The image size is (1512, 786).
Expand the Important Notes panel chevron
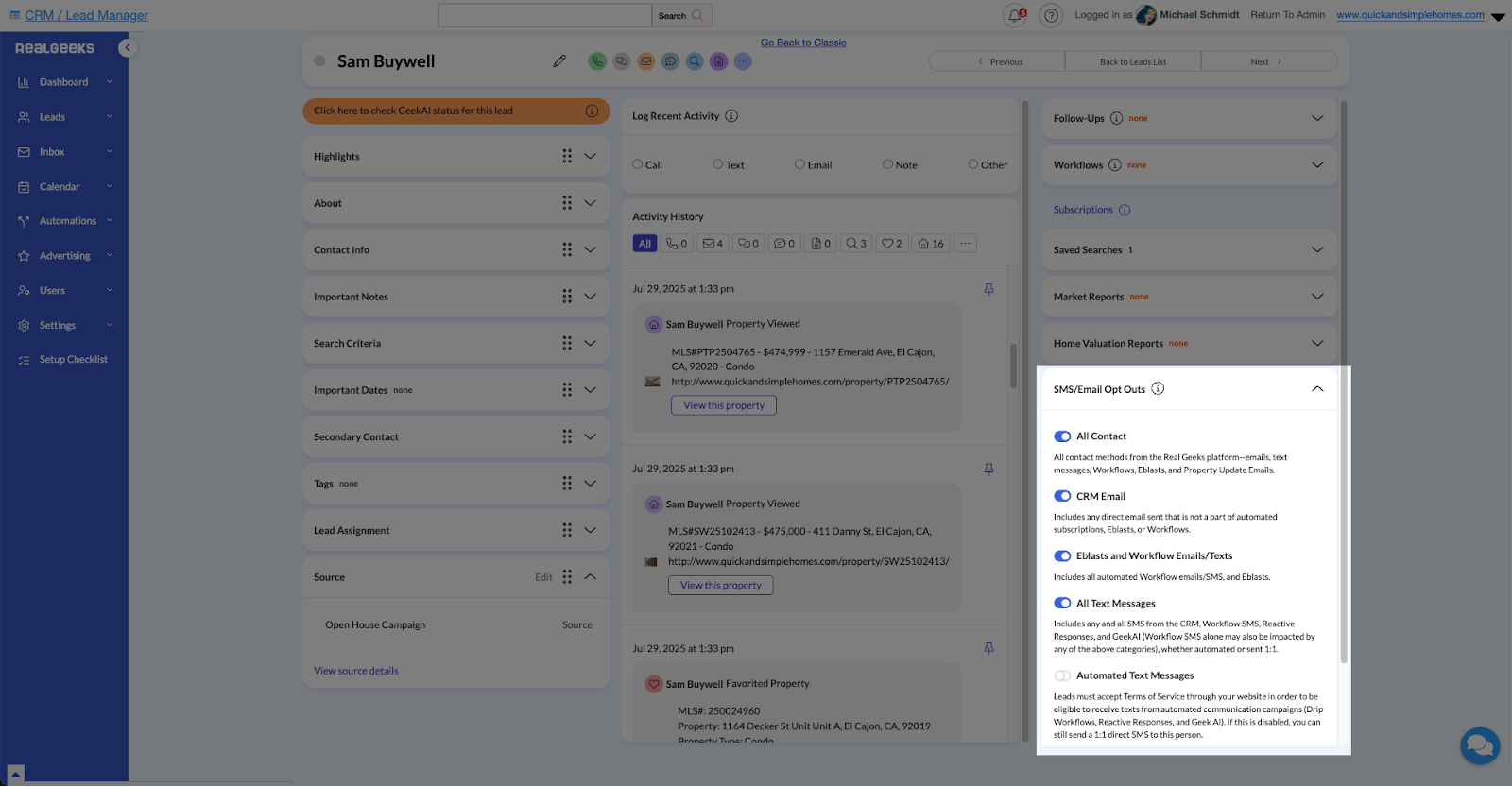(591, 297)
